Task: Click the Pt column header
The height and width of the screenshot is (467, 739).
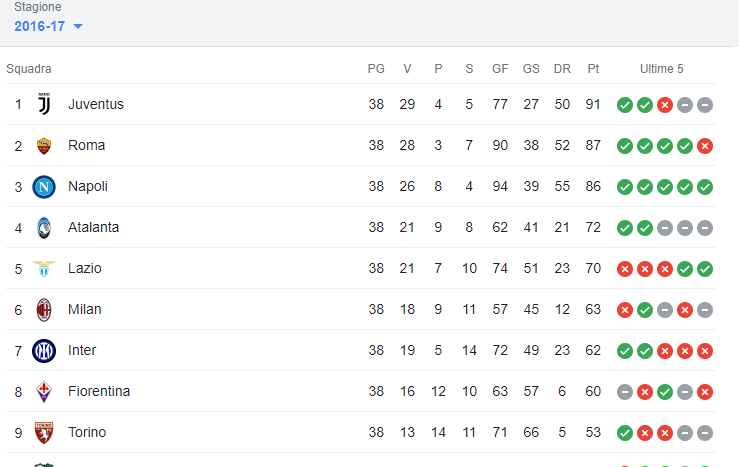Action: pyautogui.click(x=593, y=69)
